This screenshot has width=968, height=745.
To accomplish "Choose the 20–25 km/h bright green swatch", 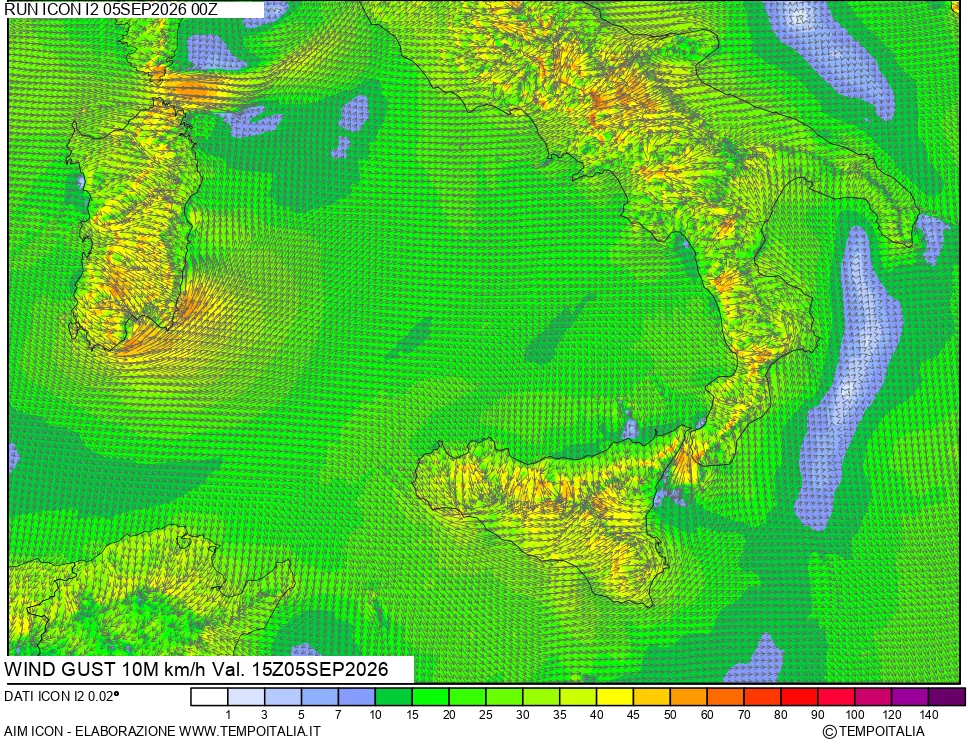I will [467, 697].
